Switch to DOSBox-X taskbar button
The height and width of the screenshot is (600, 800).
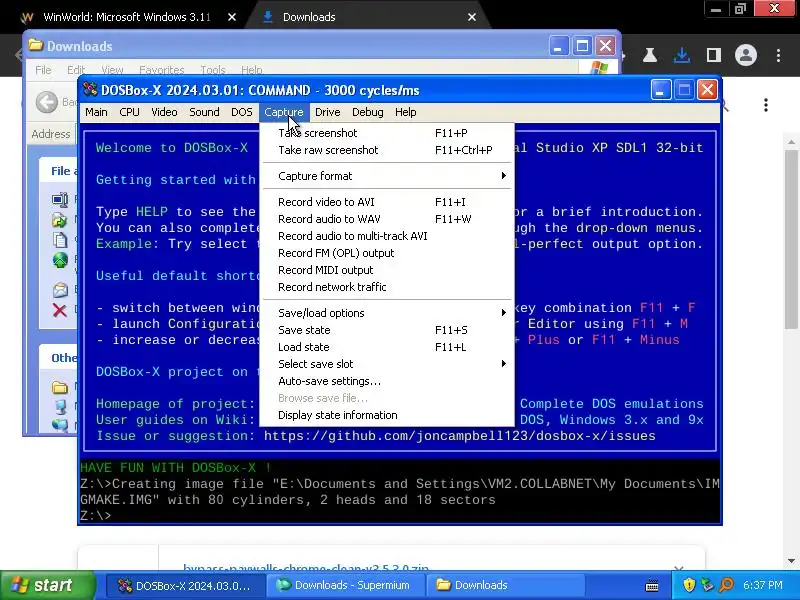click(185, 585)
